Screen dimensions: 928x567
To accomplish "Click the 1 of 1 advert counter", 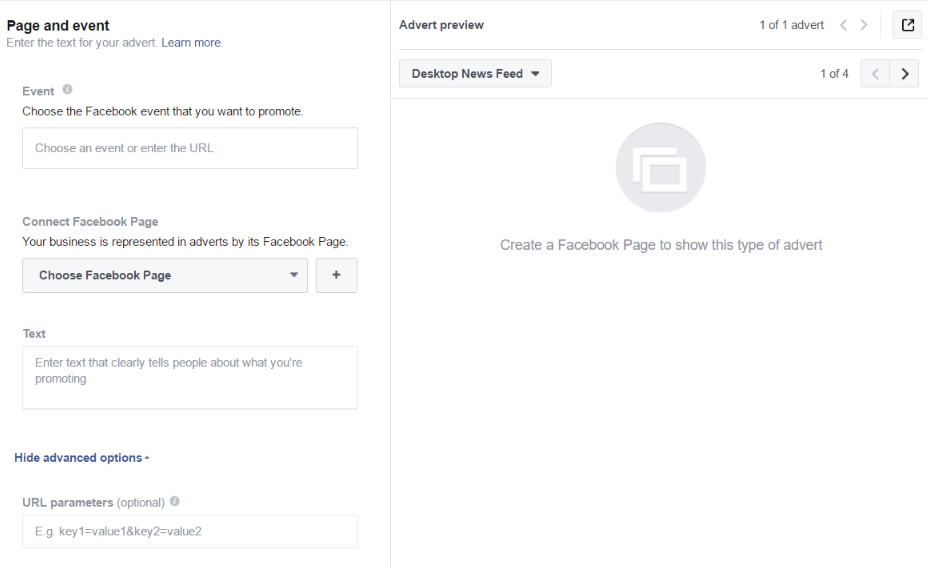I will [x=791, y=25].
